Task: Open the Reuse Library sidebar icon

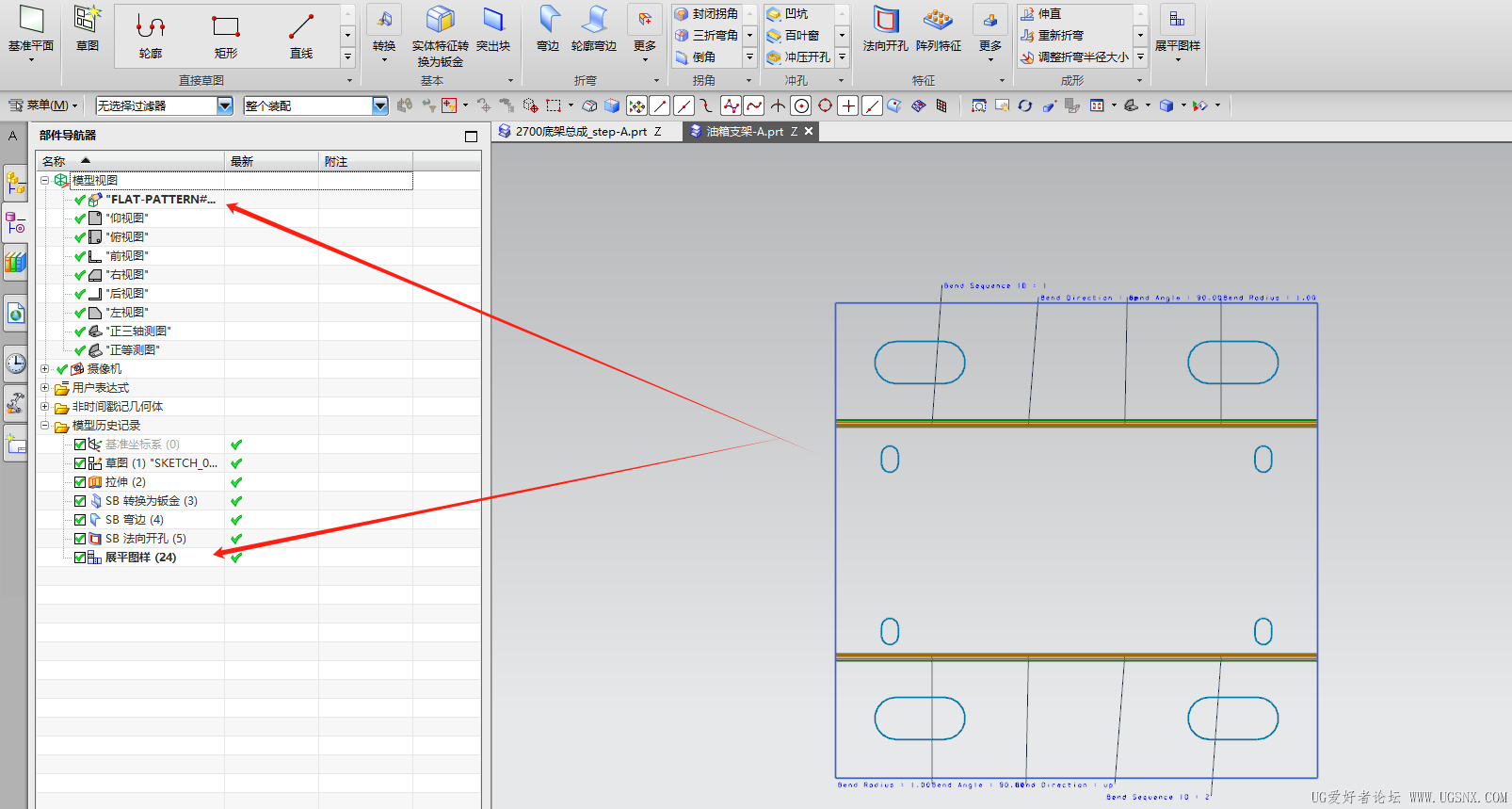Action: 15,262
